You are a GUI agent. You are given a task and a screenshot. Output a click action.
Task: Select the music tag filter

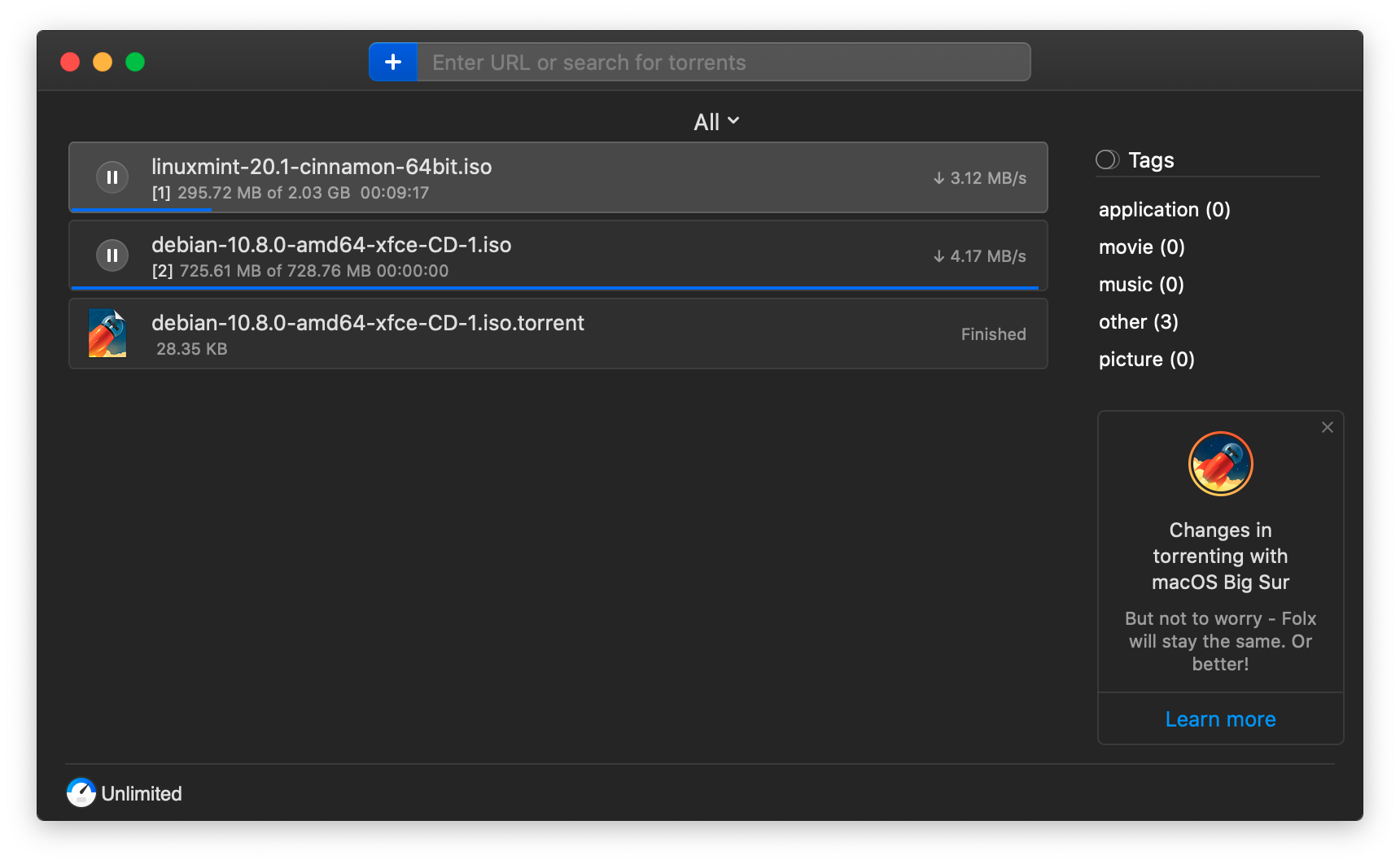1141,285
